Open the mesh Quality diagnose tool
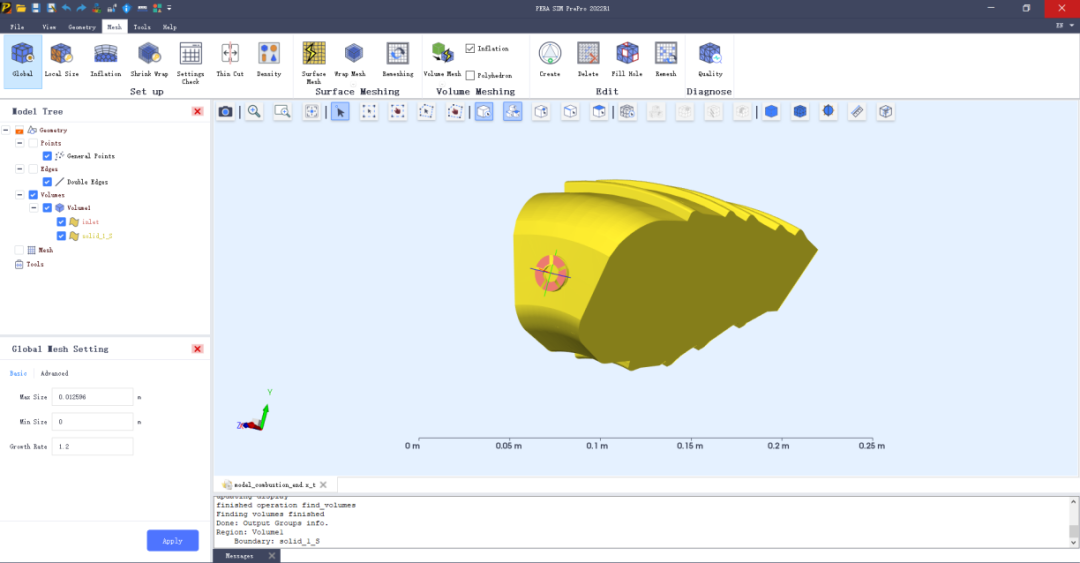The height and width of the screenshot is (563, 1080). click(x=710, y=61)
